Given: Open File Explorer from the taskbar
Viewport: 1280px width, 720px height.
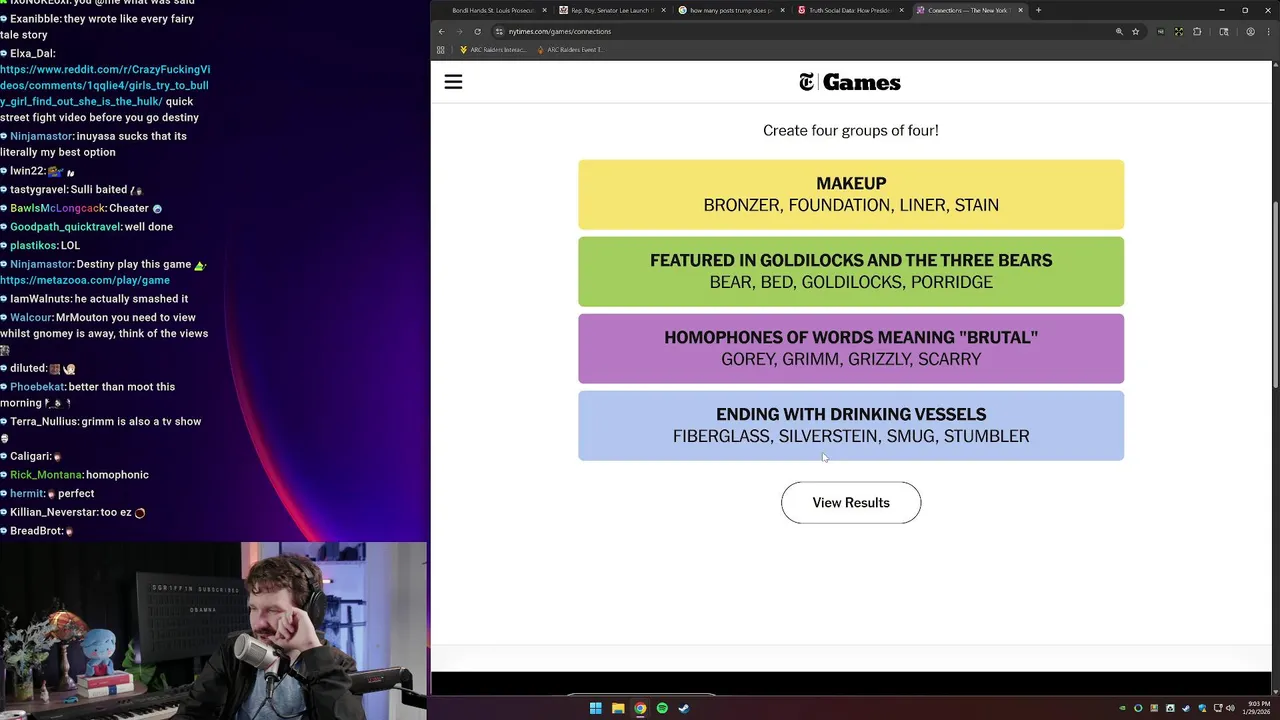Looking at the screenshot, I should coord(618,708).
